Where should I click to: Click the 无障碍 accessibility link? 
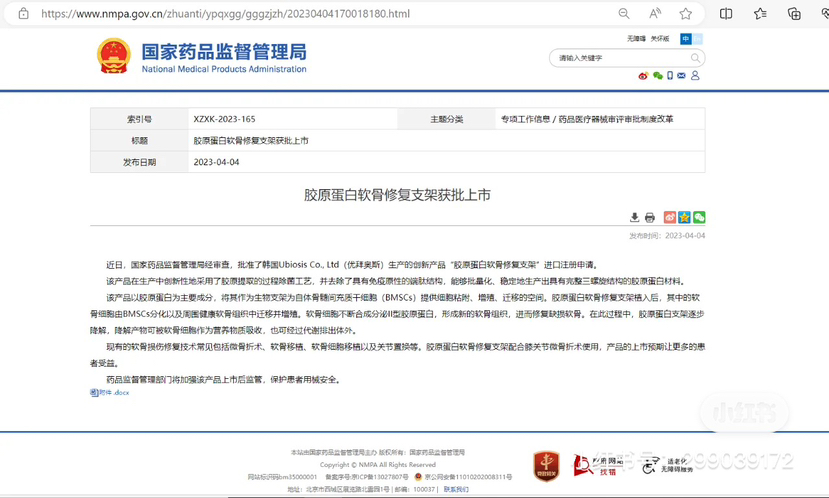click(636, 39)
